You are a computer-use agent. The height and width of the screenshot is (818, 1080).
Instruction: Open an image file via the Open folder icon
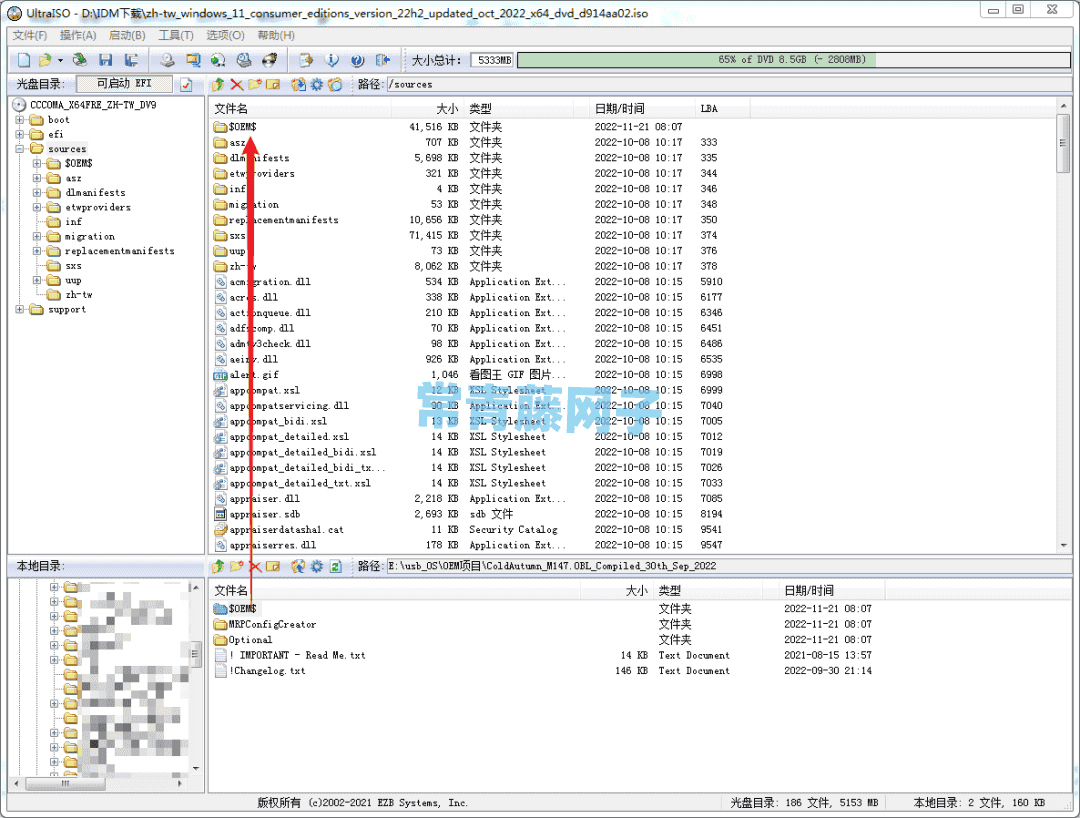[45, 61]
